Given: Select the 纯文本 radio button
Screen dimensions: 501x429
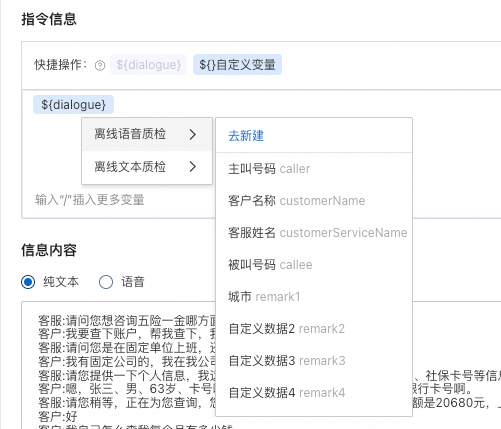Looking at the screenshot, I should click(x=28, y=282).
